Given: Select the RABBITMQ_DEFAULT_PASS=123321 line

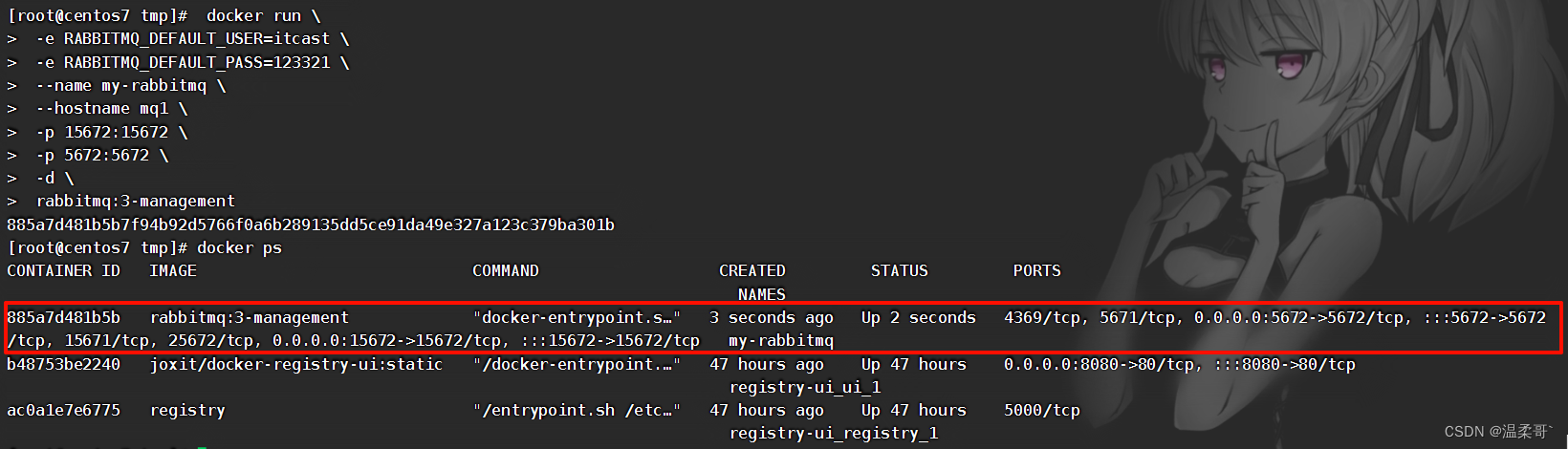Looking at the screenshot, I should pos(192,62).
